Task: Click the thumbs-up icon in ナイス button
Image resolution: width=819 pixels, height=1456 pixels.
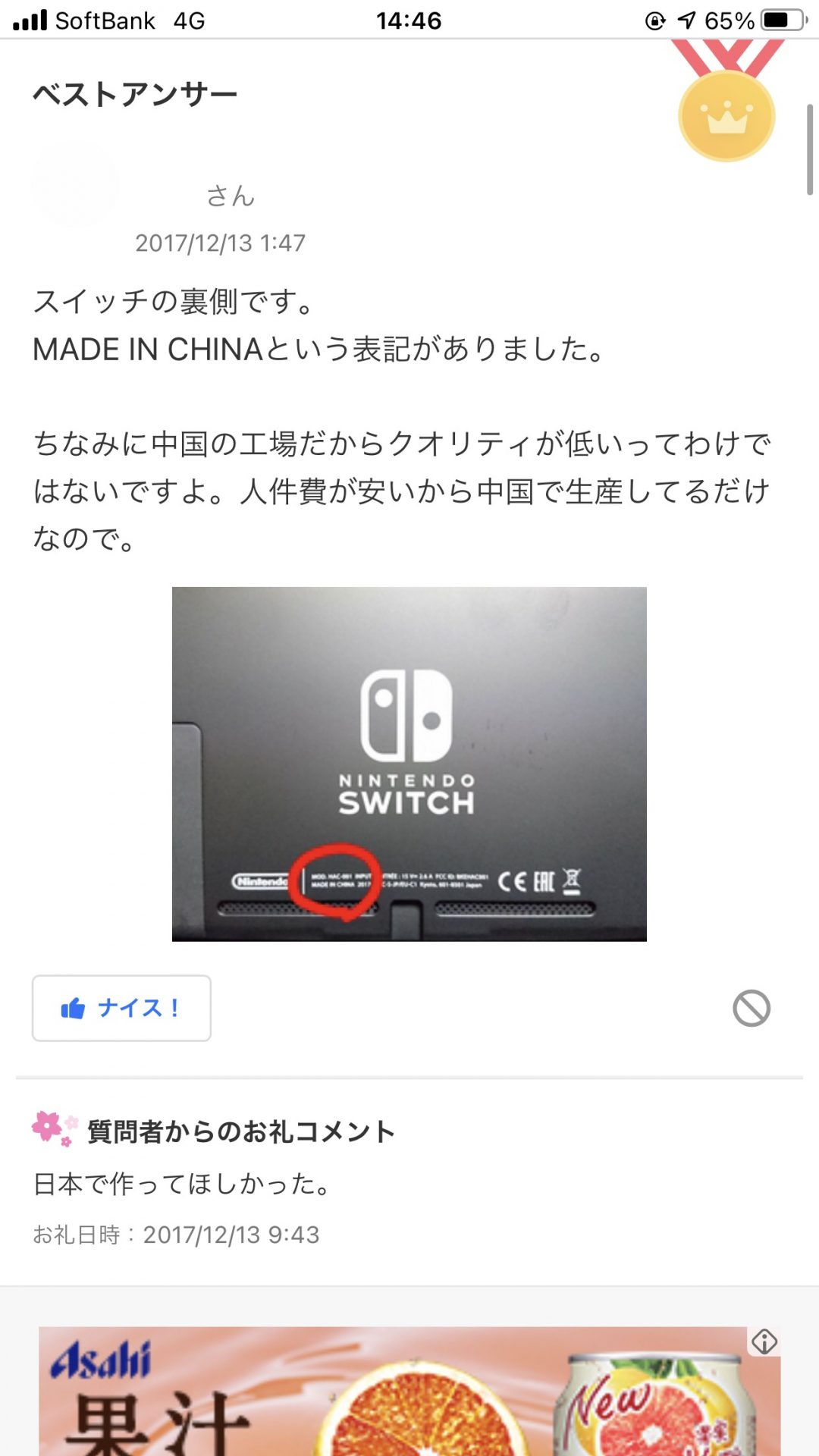Action: (73, 1008)
